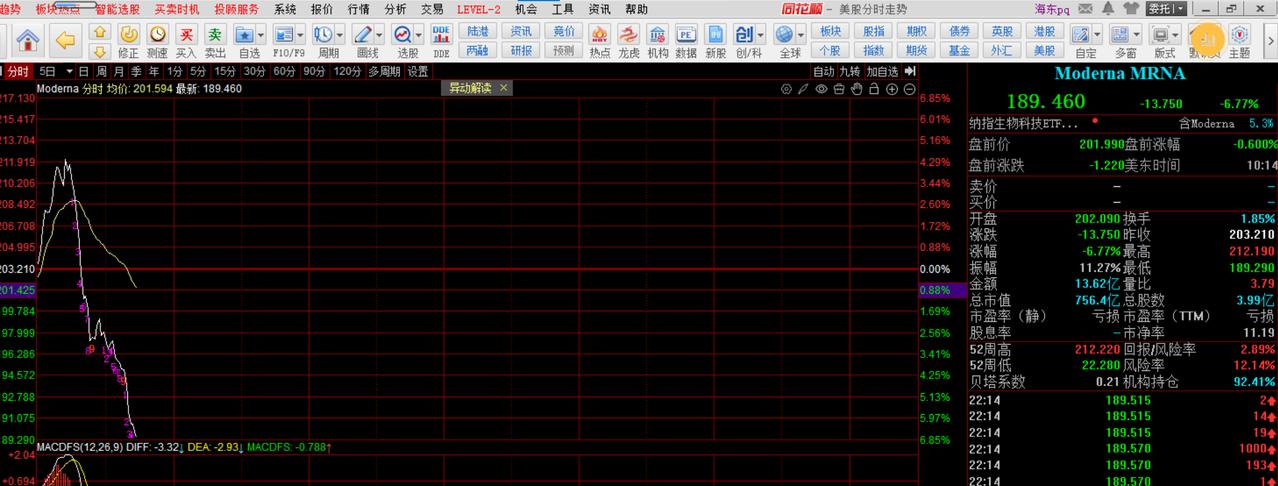Screen dimensions: 1278x486
Task: Open the 龙虎 leaderboard icon
Action: (629, 35)
